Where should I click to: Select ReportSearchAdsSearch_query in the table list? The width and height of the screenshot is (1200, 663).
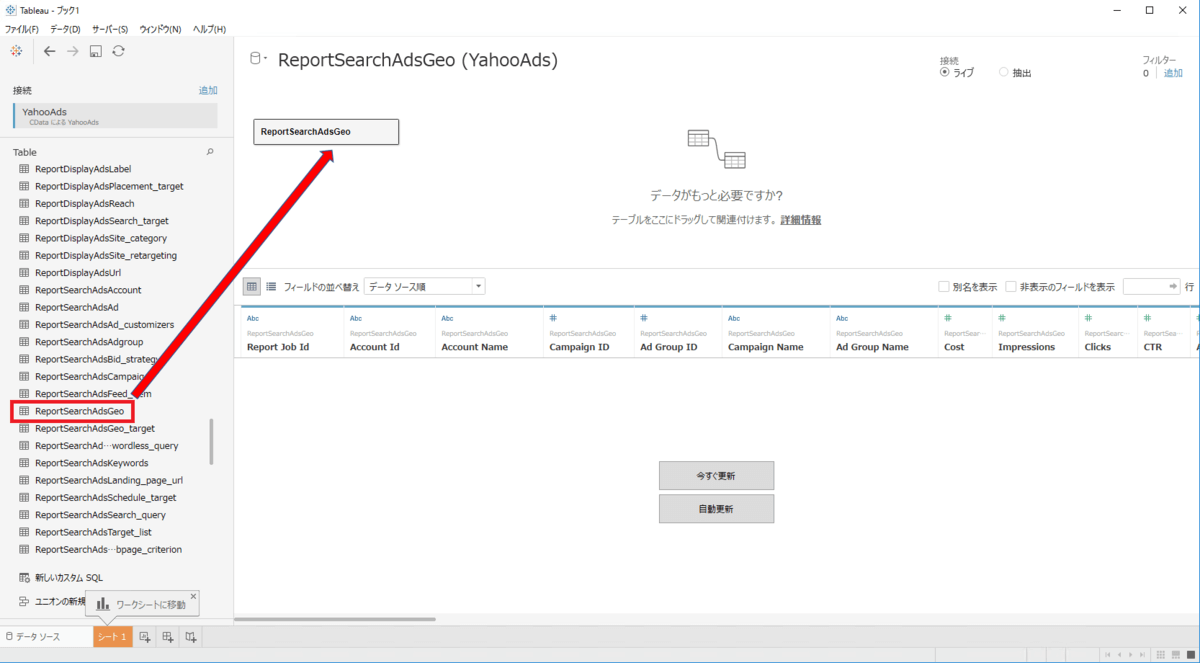click(100, 515)
